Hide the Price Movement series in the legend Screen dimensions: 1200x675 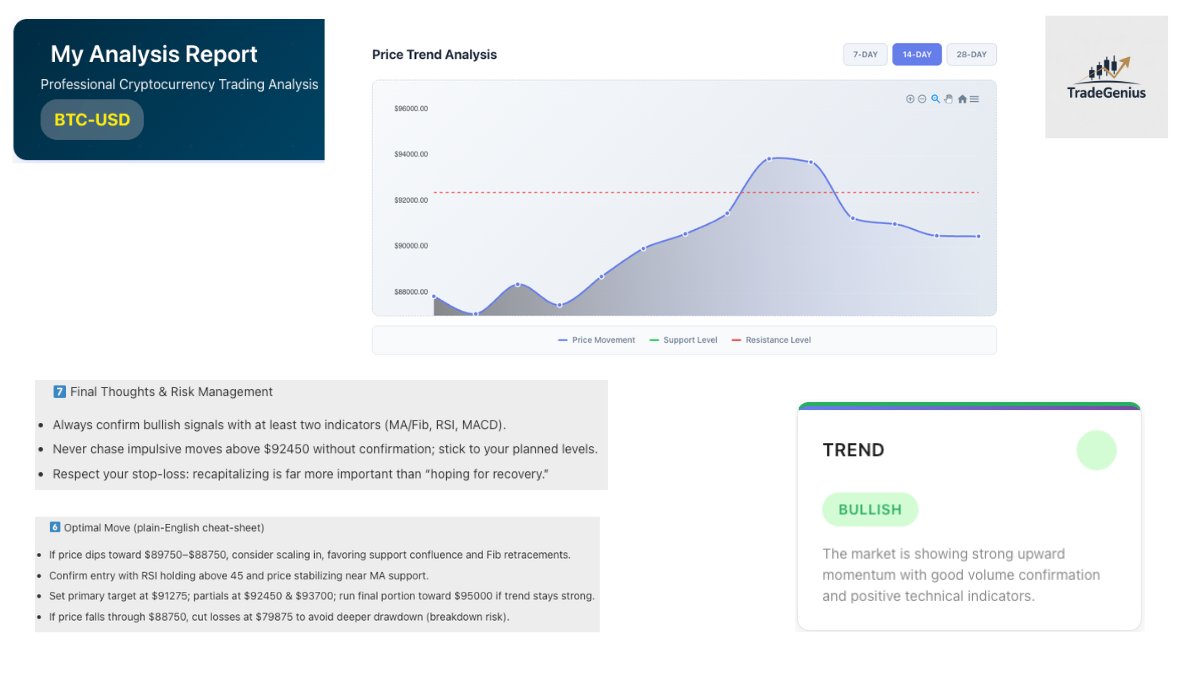[596, 340]
